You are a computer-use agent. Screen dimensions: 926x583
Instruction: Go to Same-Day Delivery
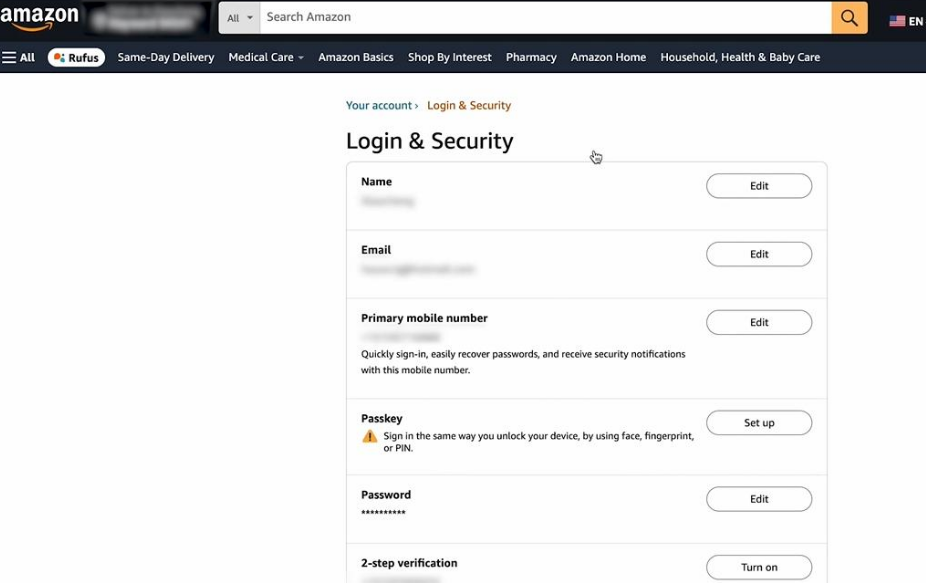[x=165, y=57]
